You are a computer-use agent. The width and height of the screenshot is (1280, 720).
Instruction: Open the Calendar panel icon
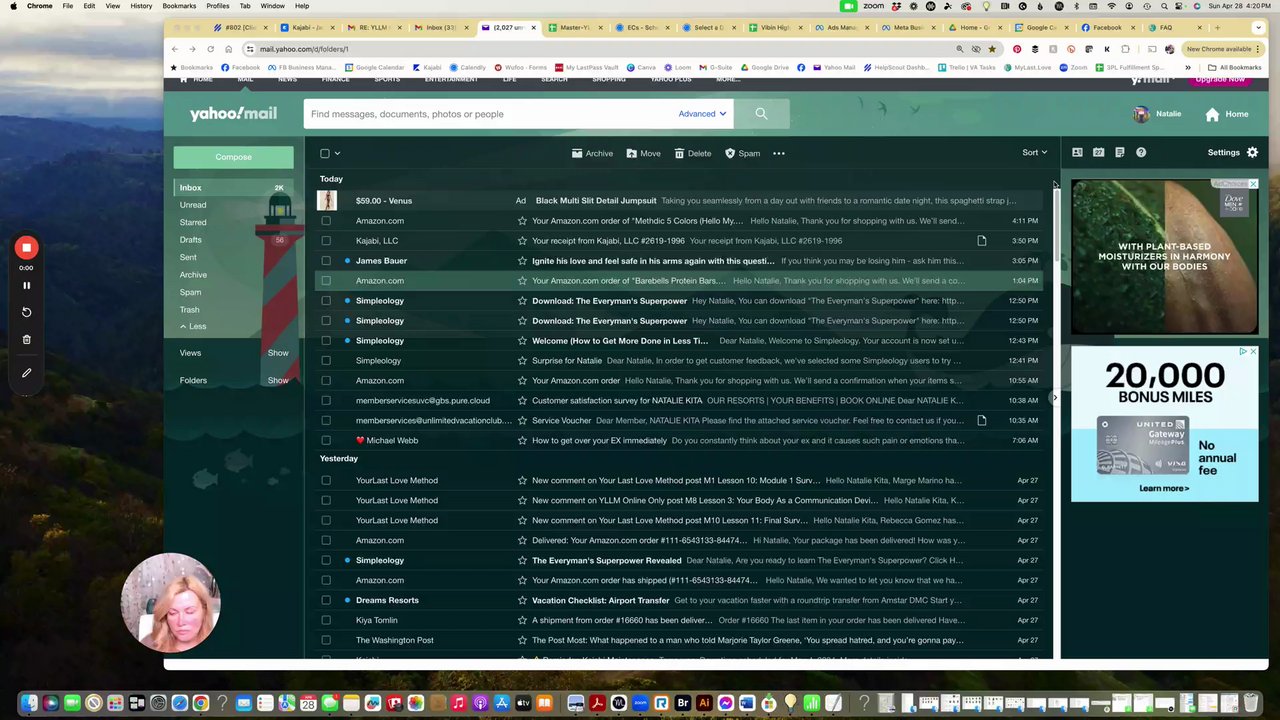(x=1098, y=152)
